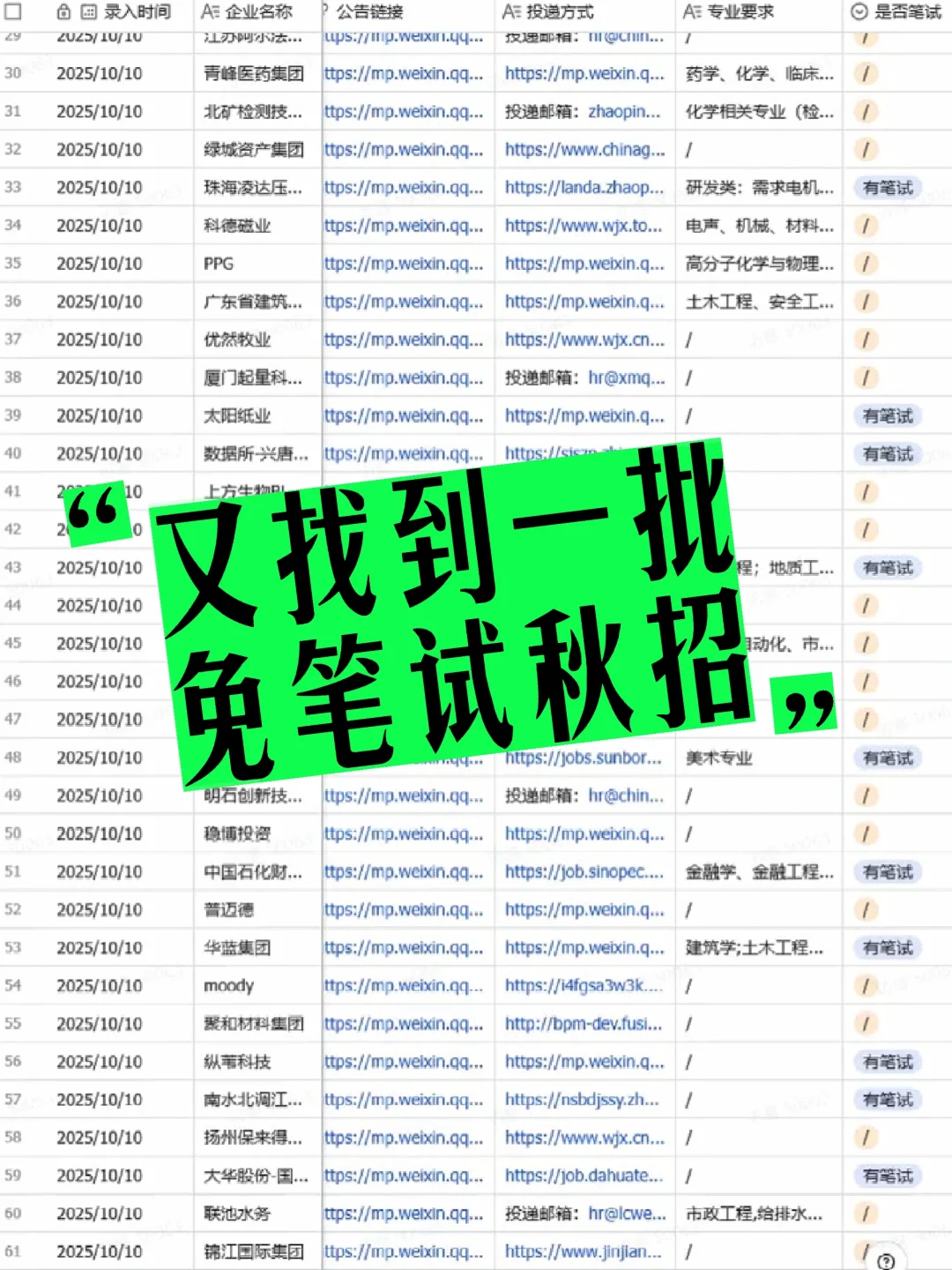This screenshot has width=952, height=1270.
Task: Open the www.wjx.to... application link
Action: pos(584,226)
